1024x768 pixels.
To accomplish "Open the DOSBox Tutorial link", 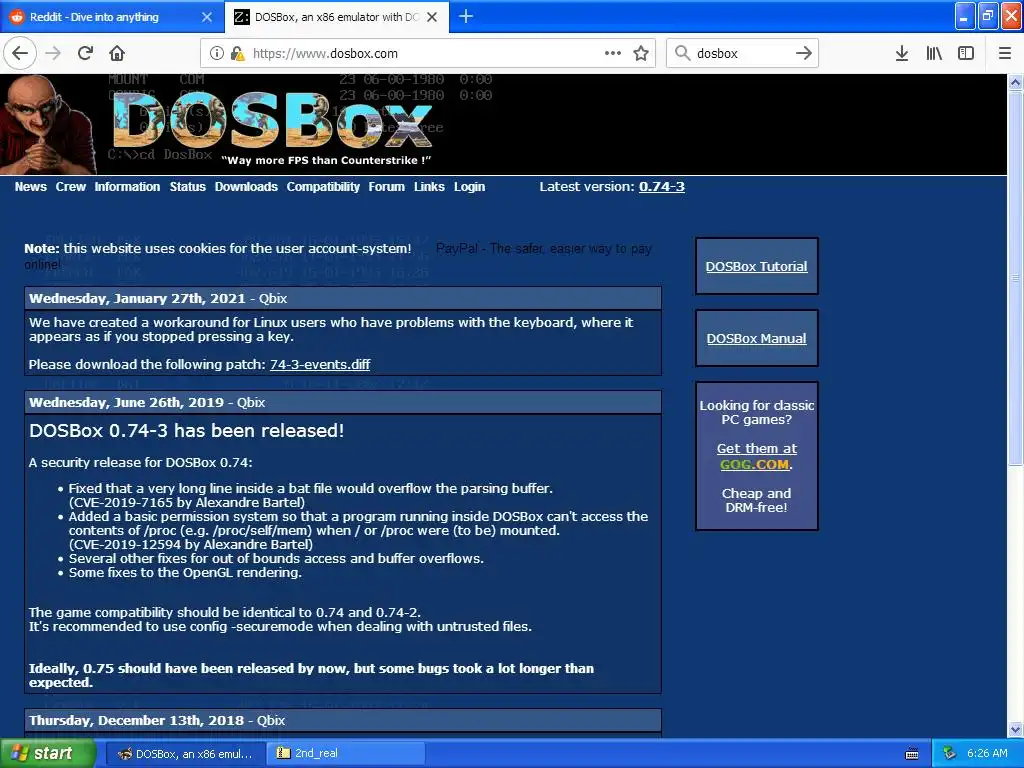I will tap(756, 266).
